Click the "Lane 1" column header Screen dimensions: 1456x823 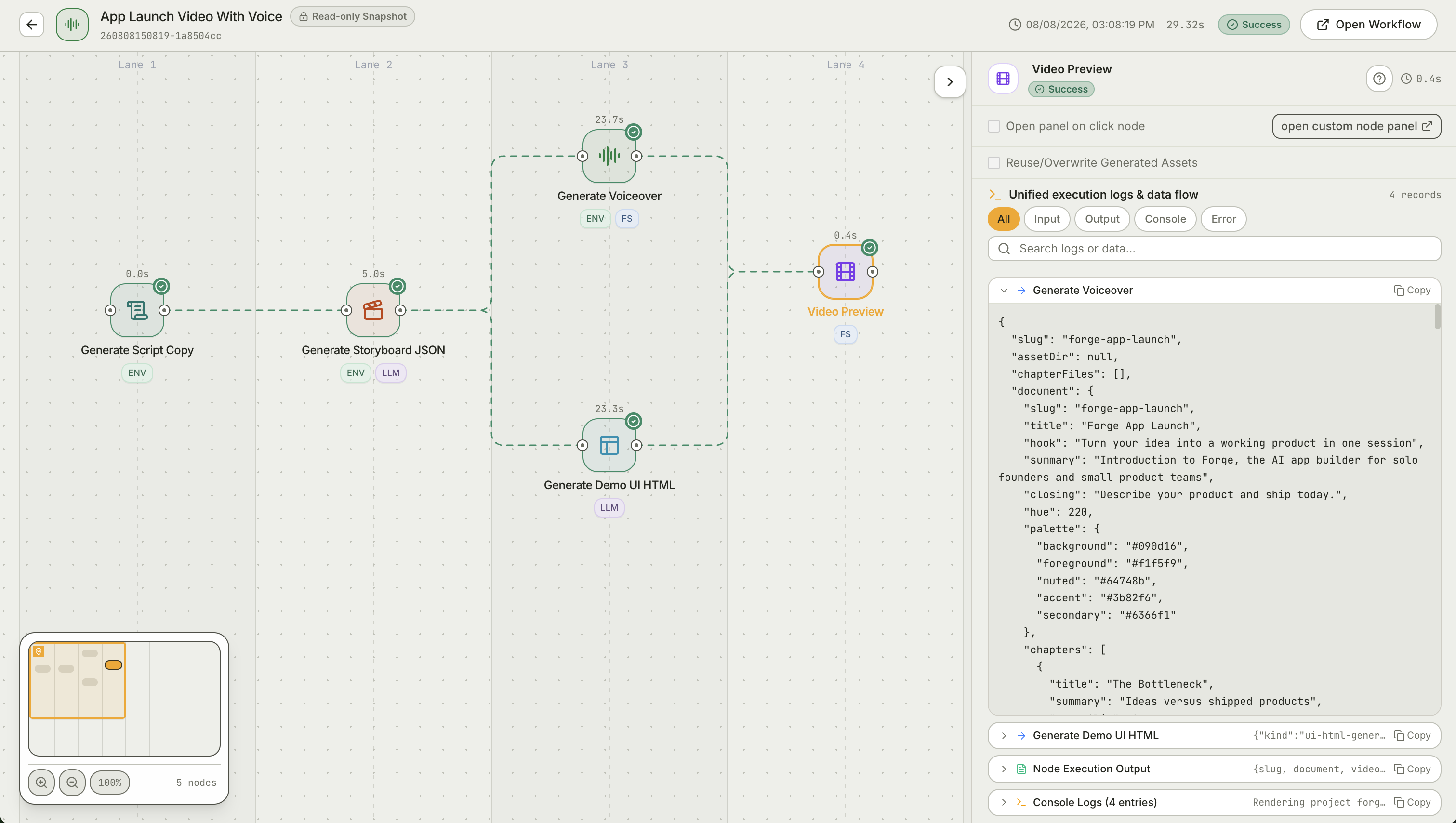click(x=137, y=65)
